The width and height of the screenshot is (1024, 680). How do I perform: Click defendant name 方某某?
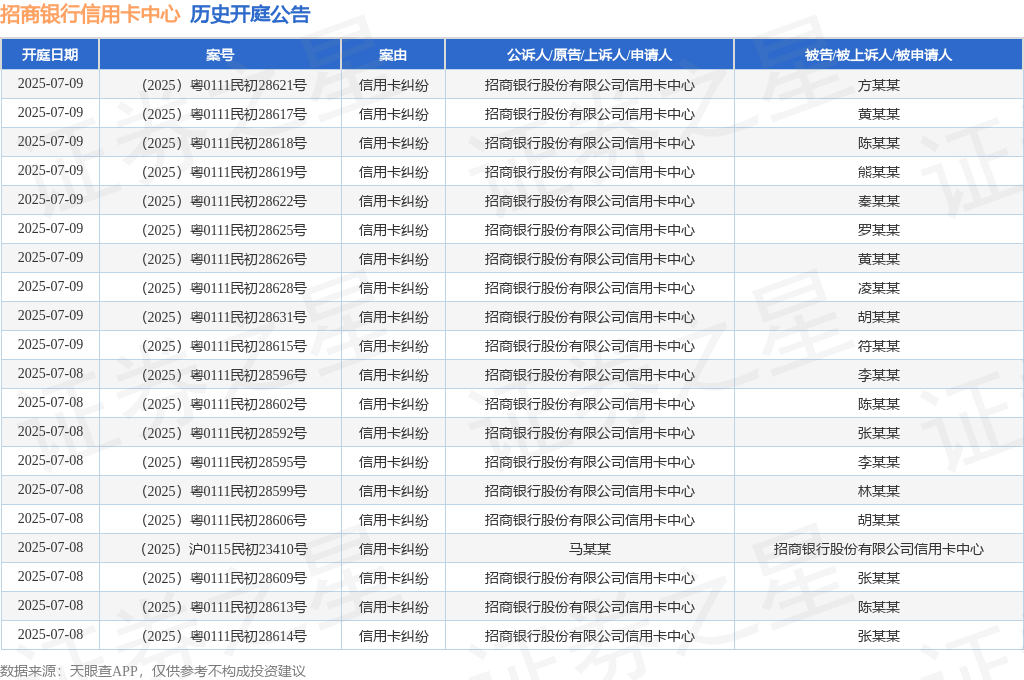878,85
